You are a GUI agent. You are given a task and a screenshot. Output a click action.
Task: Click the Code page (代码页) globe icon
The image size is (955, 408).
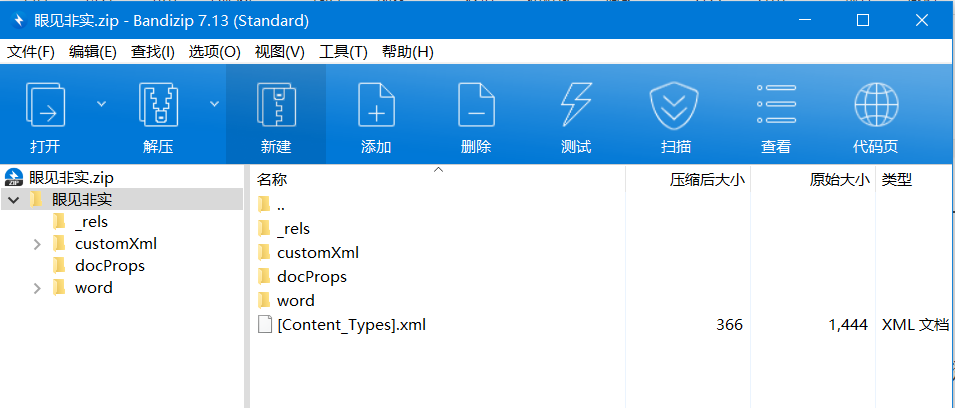pos(876,104)
